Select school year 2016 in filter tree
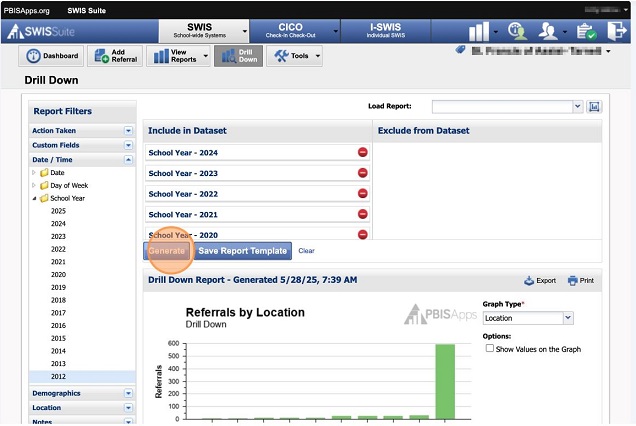636x426 pixels. point(58,325)
